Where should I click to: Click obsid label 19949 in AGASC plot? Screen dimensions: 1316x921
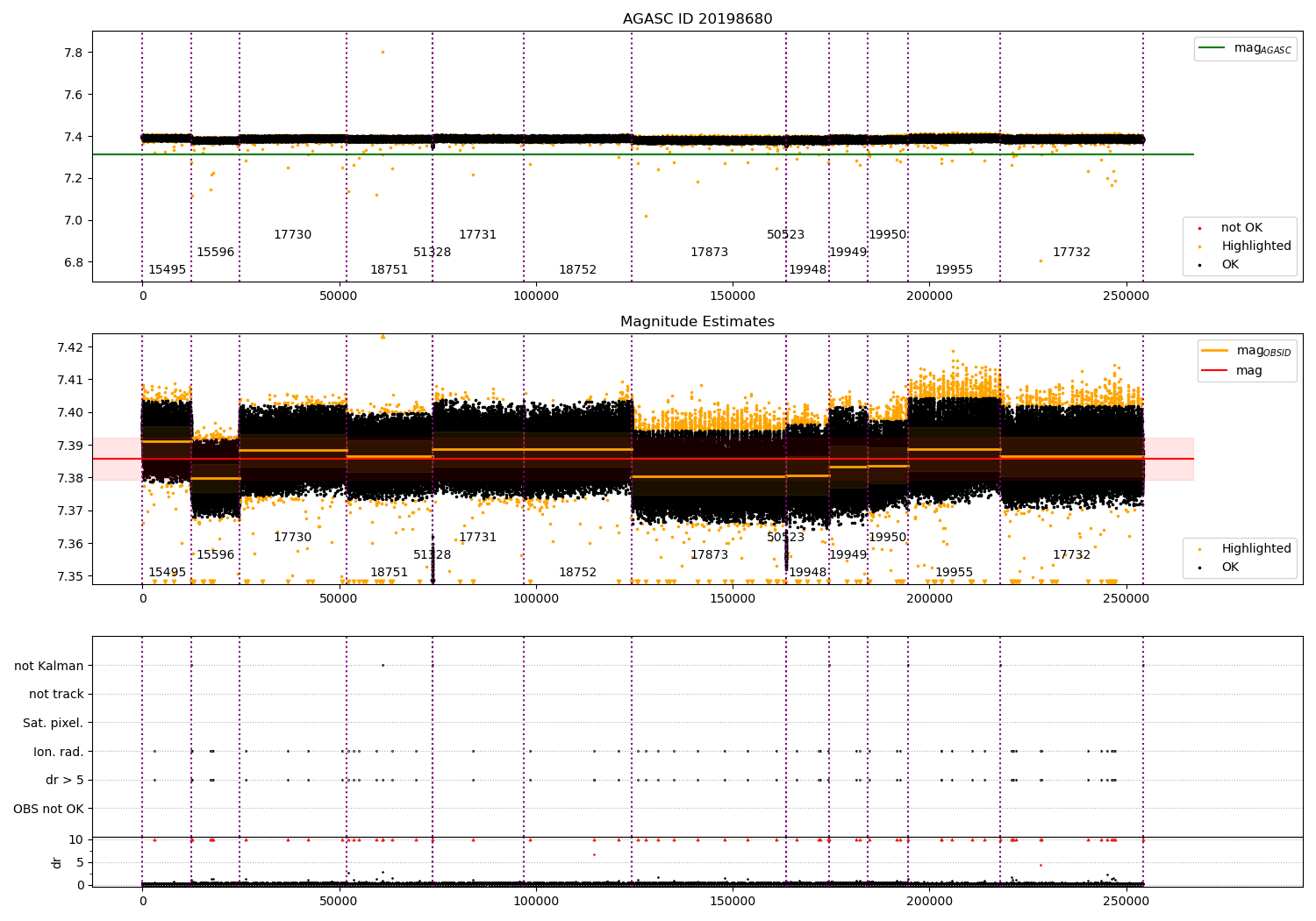point(848,253)
